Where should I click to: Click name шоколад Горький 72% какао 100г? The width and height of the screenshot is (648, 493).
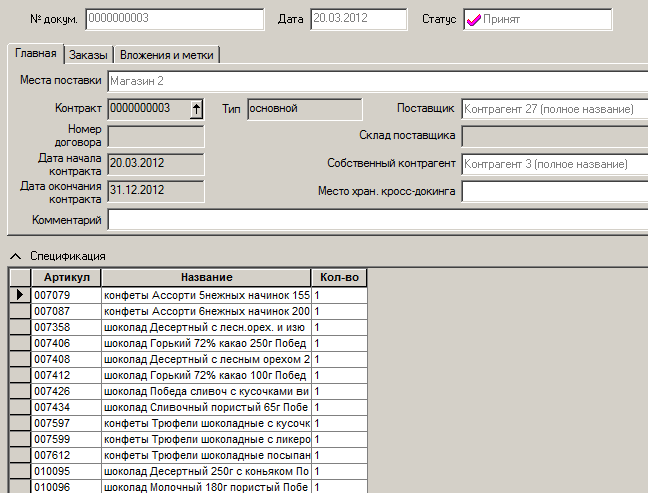click(x=206, y=375)
